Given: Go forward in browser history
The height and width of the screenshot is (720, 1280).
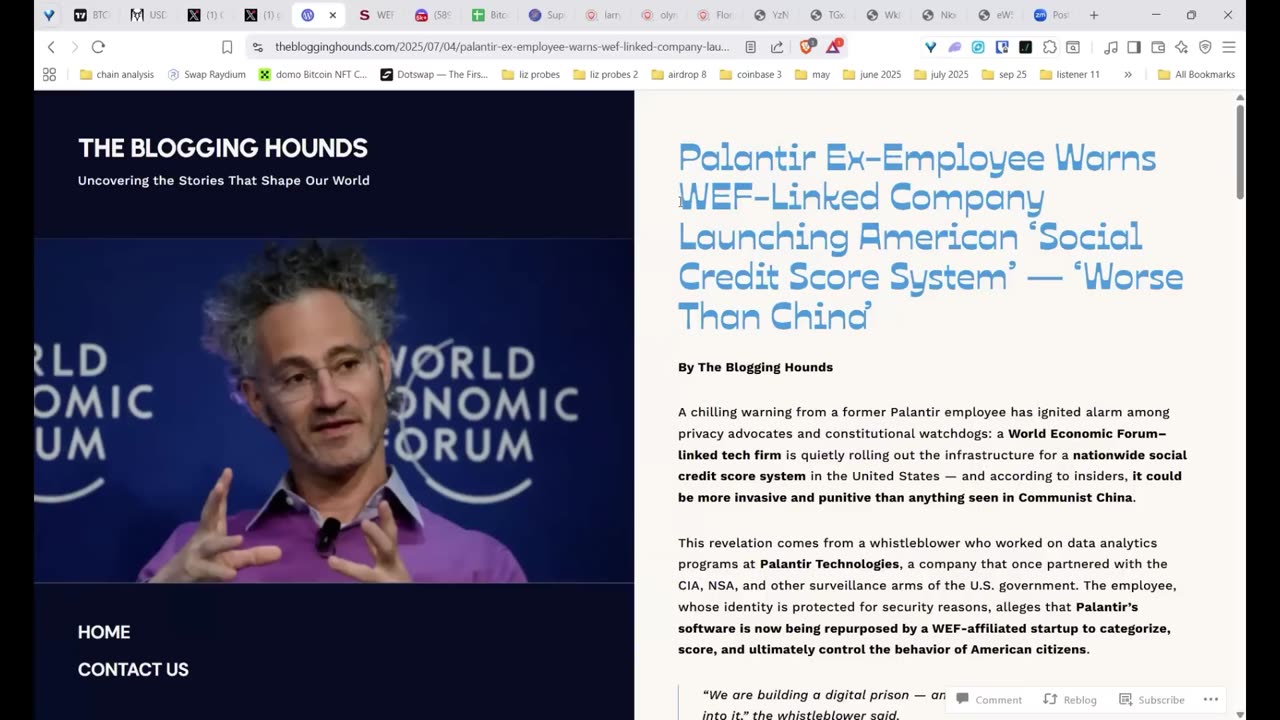Looking at the screenshot, I should (75, 47).
